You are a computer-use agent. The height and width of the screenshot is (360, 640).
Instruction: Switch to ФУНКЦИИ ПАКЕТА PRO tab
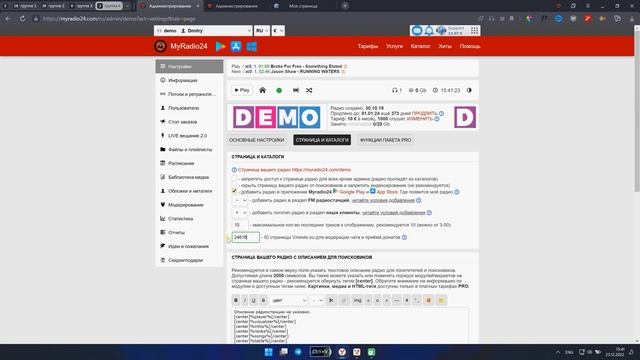click(385, 140)
